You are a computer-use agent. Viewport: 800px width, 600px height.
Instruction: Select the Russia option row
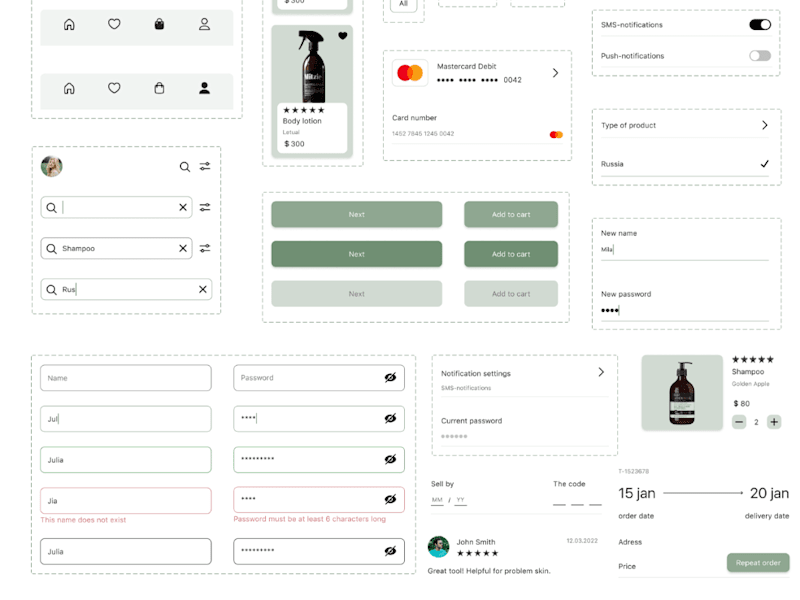(685, 164)
